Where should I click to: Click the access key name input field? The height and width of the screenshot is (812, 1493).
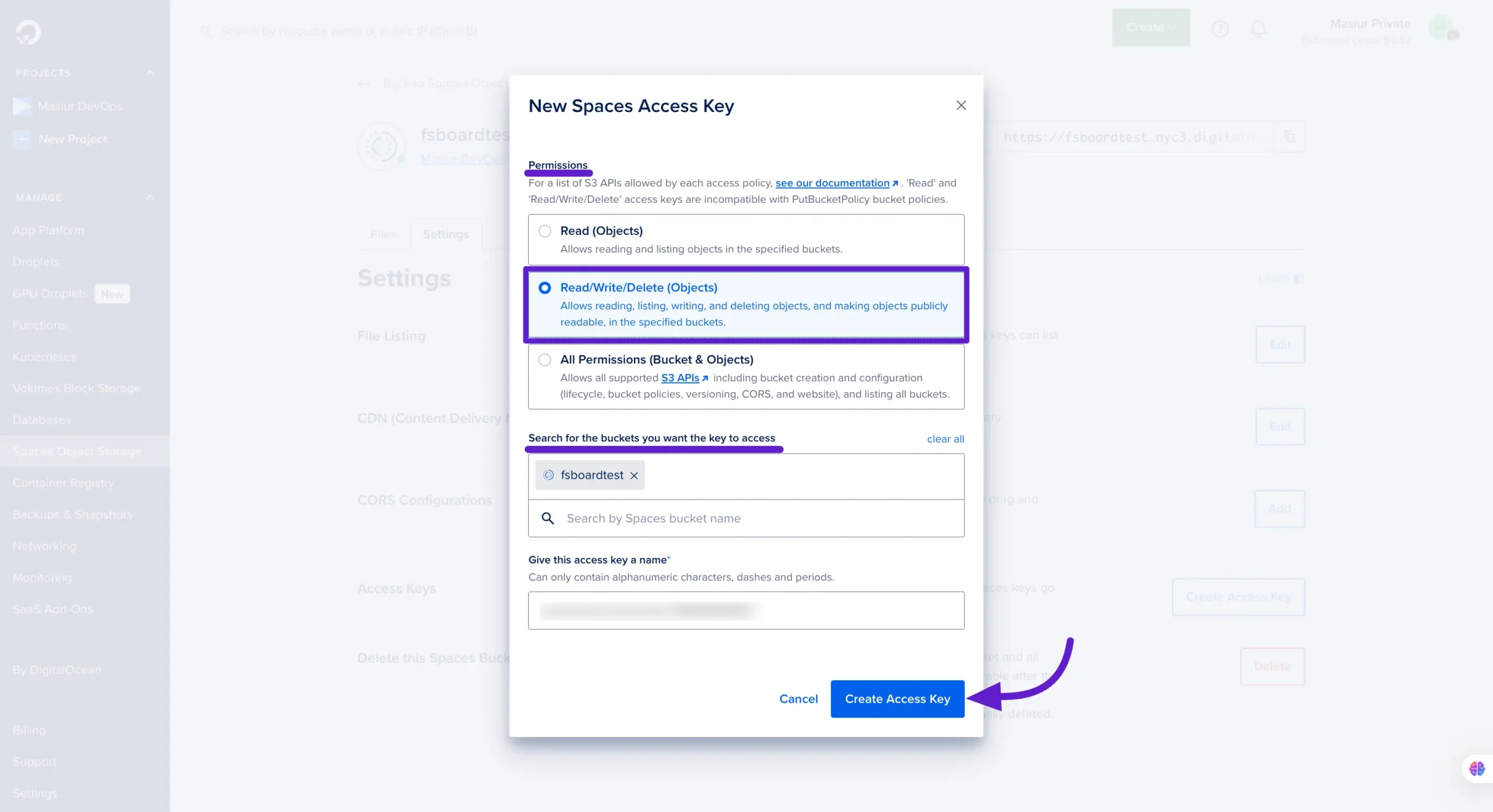746,610
